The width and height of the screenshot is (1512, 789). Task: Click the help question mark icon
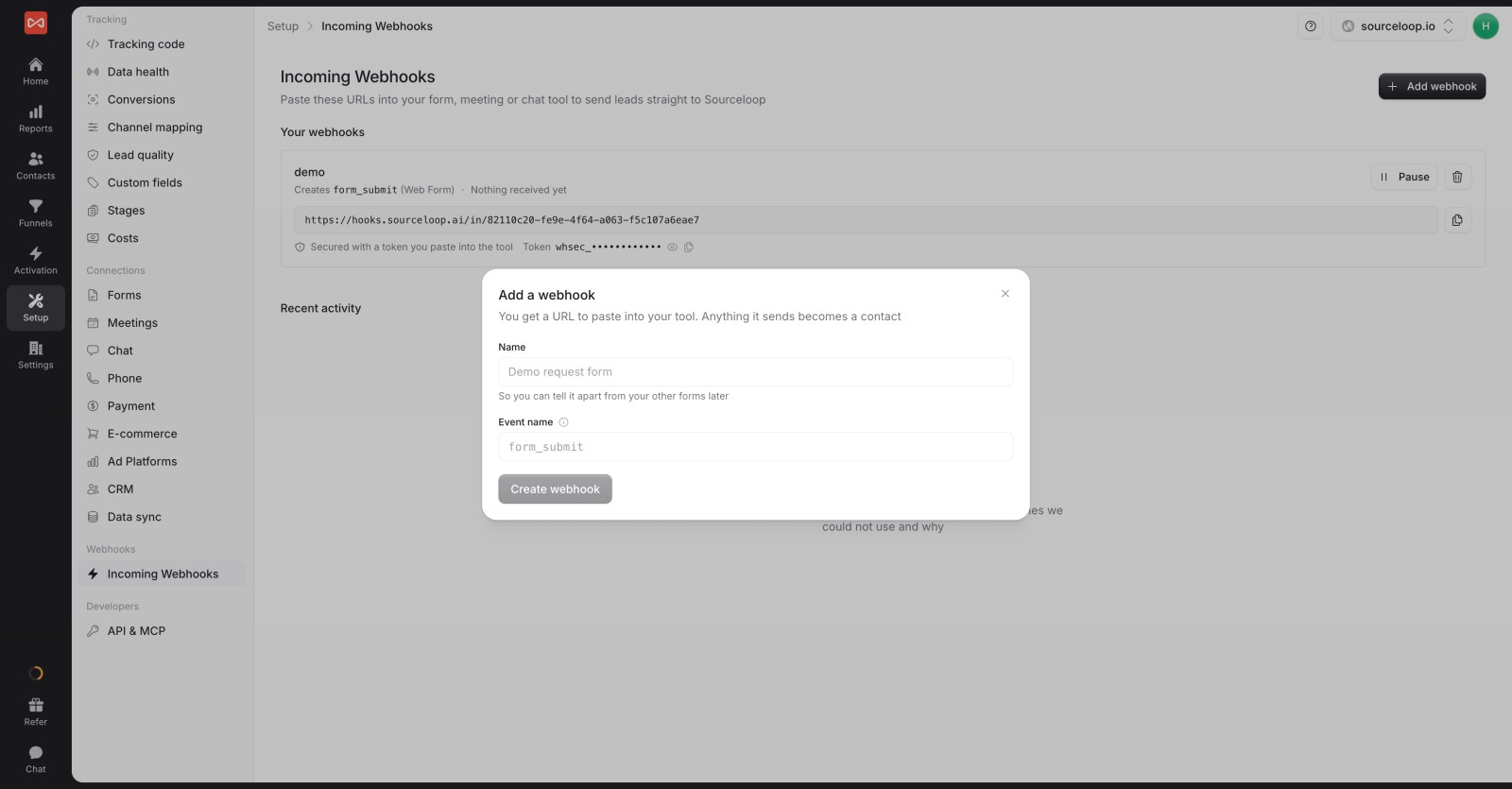[x=1311, y=26]
